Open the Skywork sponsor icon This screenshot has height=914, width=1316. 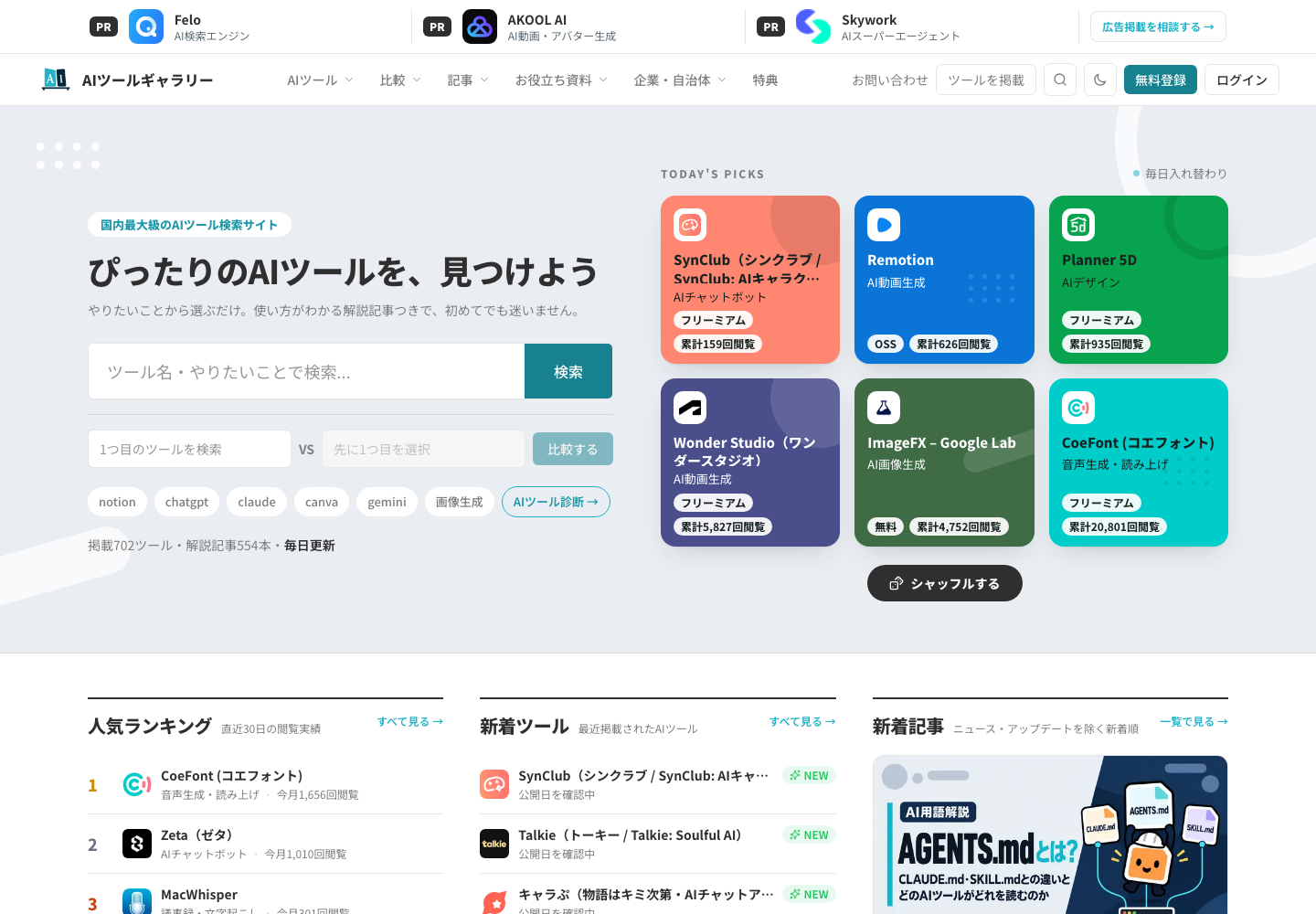pos(813,27)
